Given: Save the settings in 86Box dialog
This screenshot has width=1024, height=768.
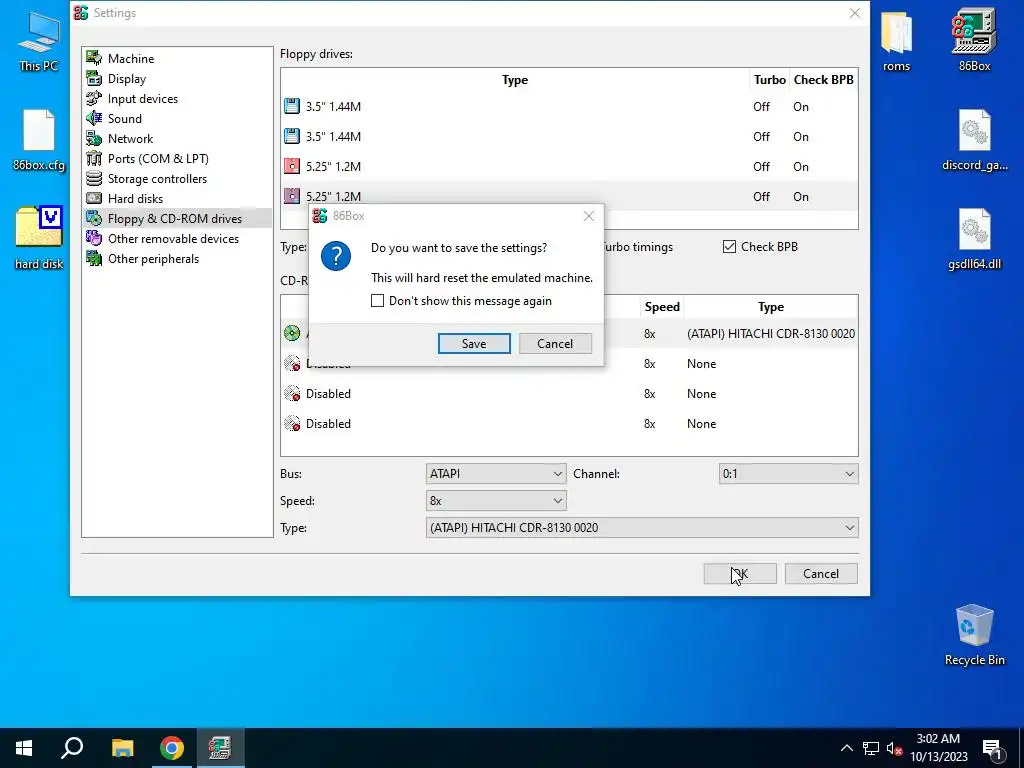Looking at the screenshot, I should [474, 344].
